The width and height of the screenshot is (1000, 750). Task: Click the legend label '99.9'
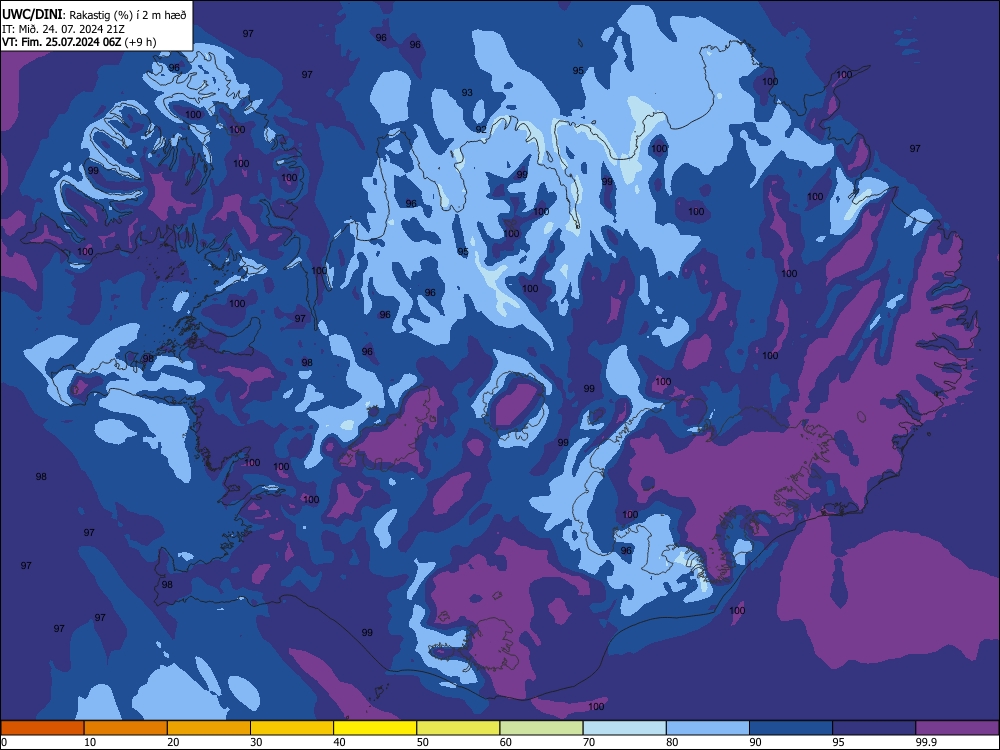pos(926,742)
